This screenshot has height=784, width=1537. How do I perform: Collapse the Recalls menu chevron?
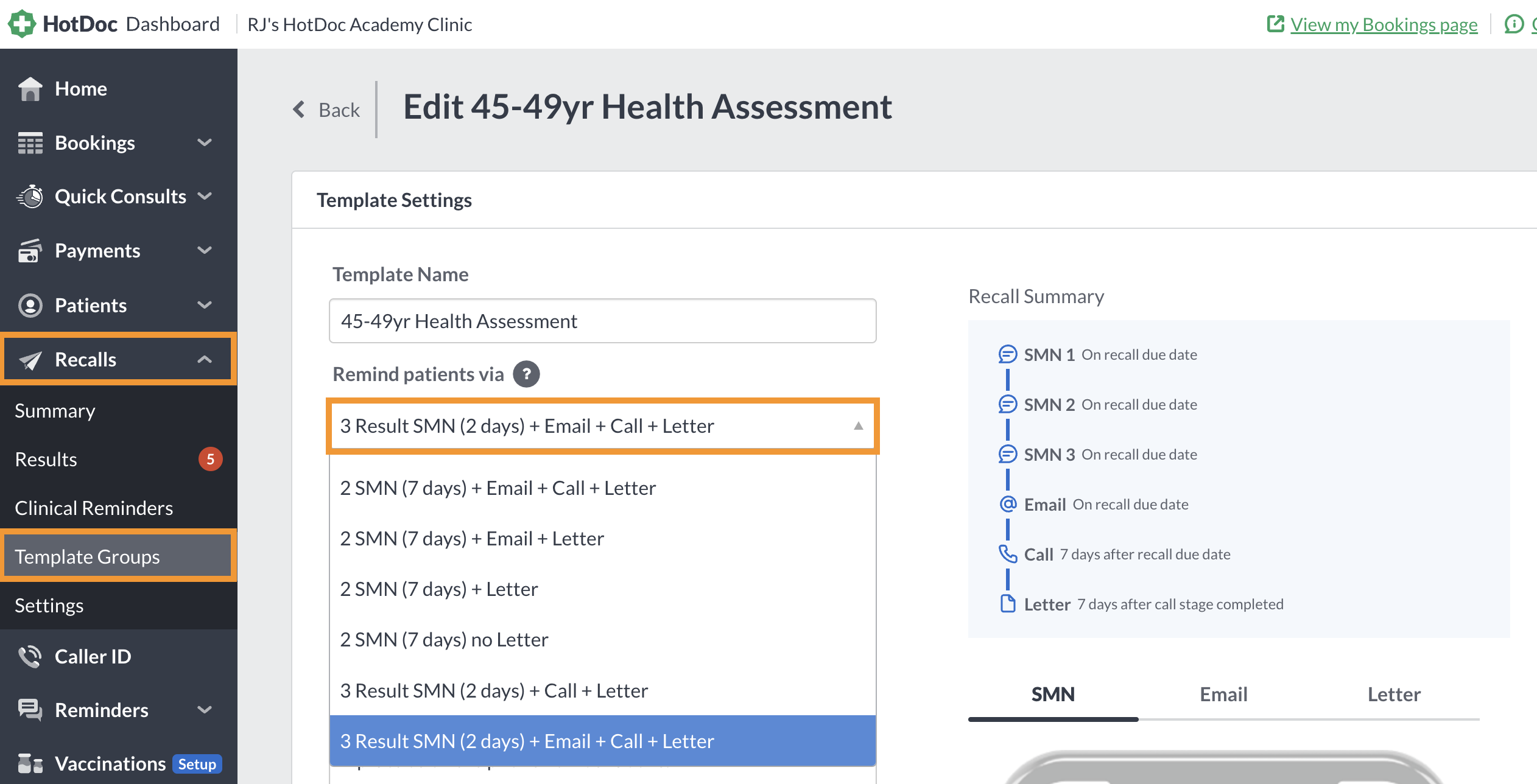tap(205, 359)
